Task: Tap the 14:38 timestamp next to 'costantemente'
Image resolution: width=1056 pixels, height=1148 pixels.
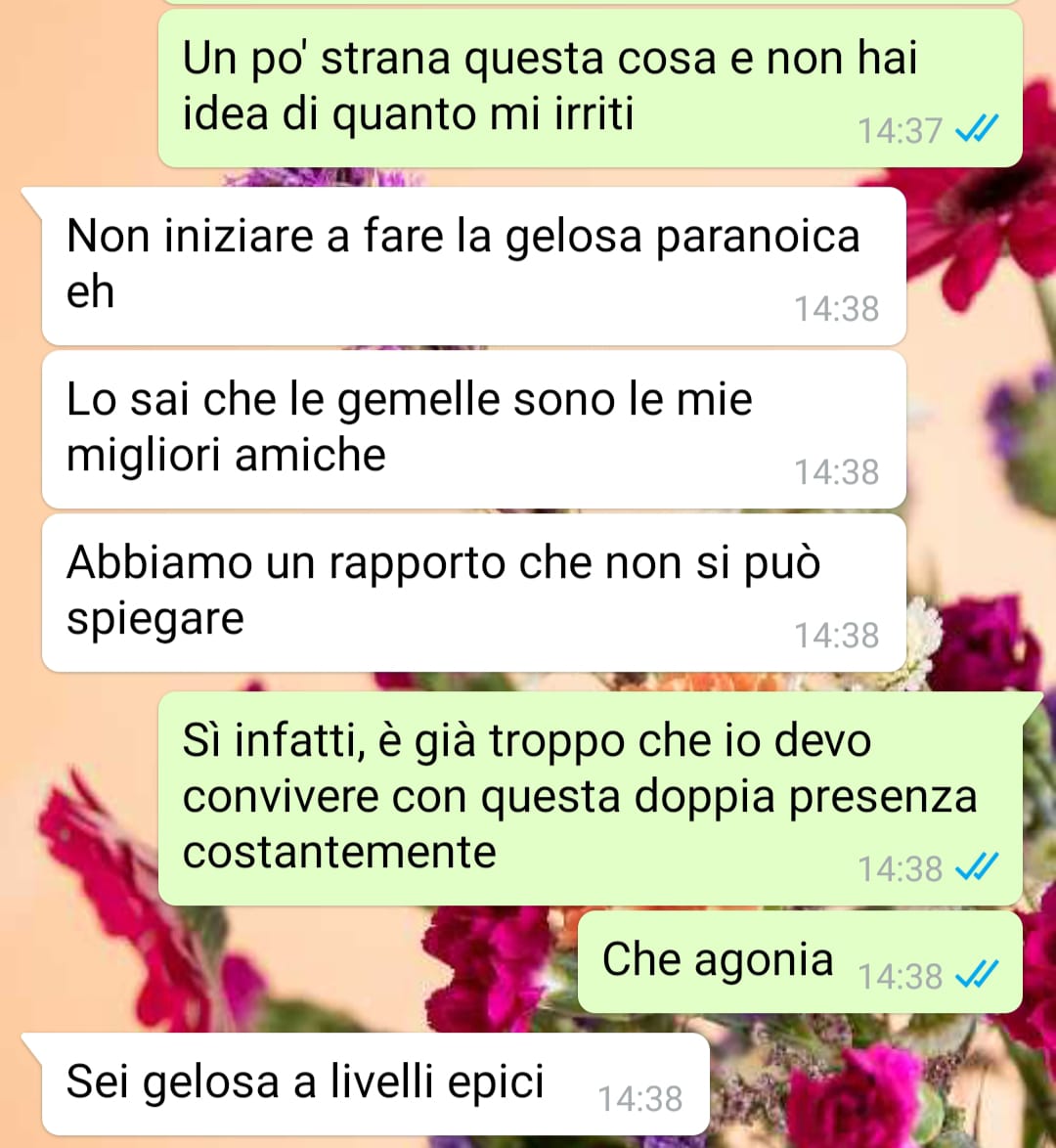Action: click(x=900, y=869)
